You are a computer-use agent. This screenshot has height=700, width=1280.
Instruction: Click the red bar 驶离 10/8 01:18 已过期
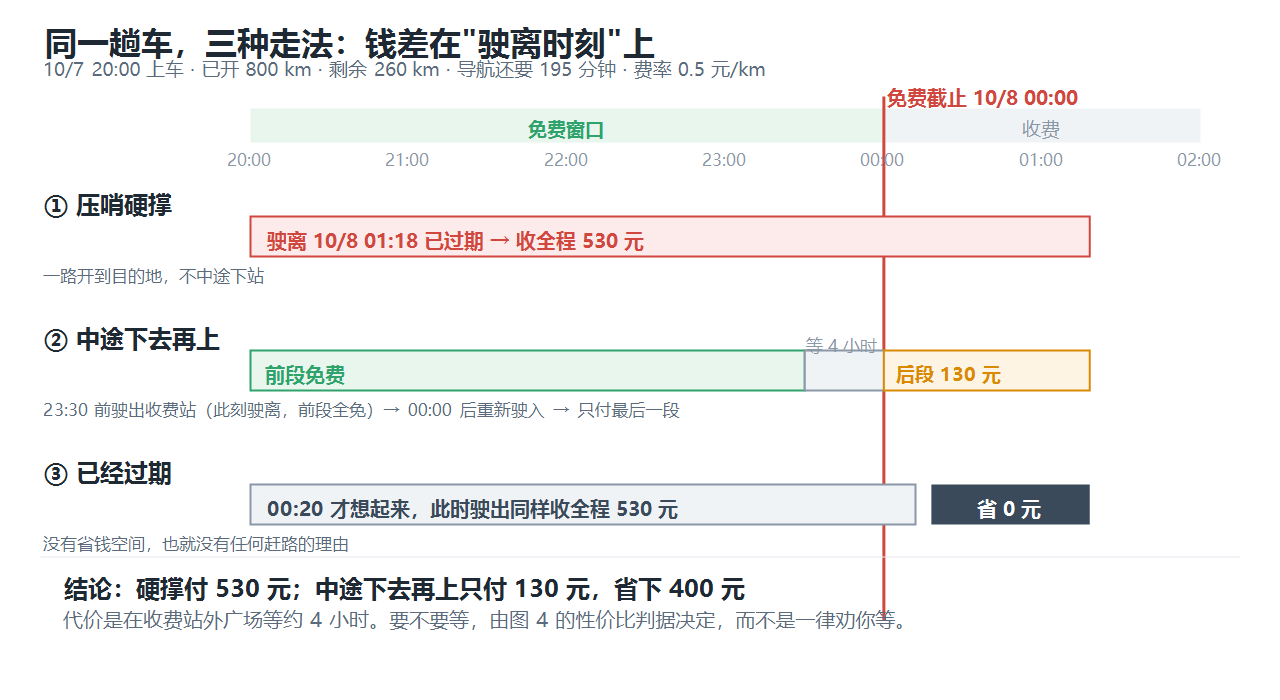coord(670,236)
